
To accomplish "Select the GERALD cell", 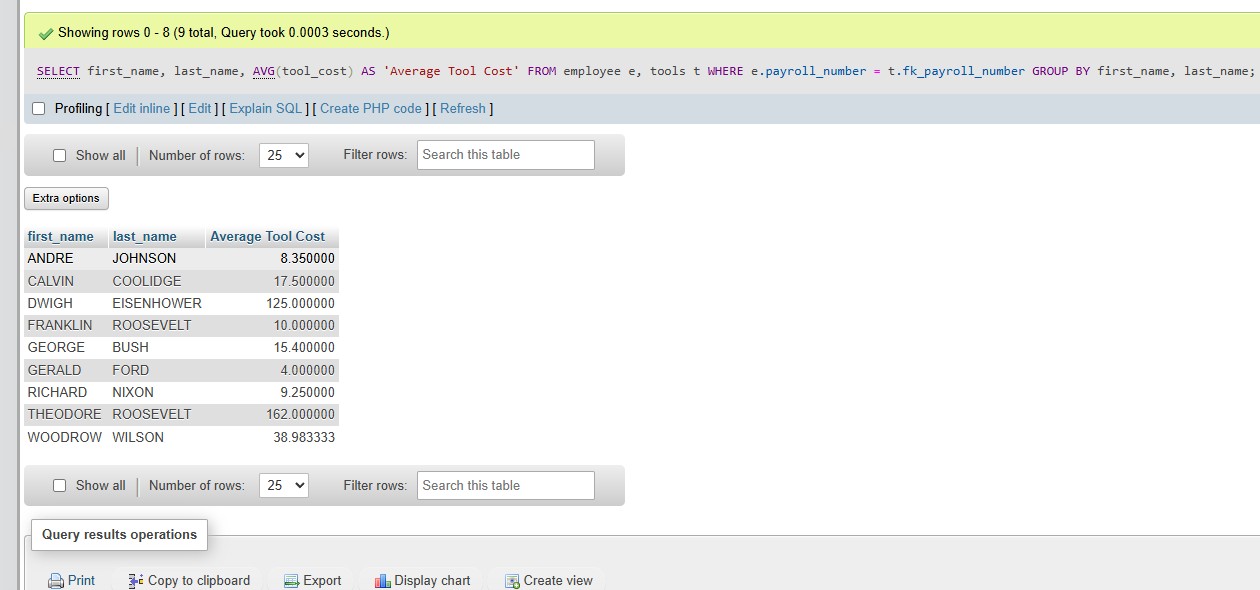I will 66,370.
